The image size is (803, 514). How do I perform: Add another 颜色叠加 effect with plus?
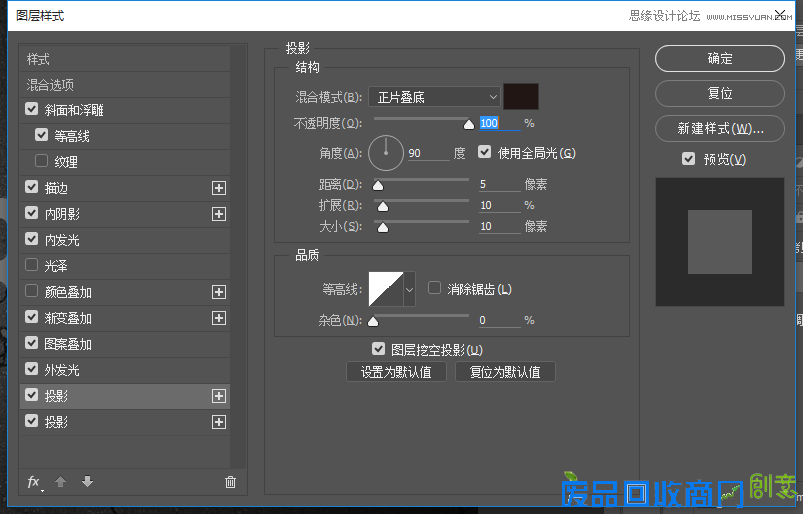click(x=219, y=292)
